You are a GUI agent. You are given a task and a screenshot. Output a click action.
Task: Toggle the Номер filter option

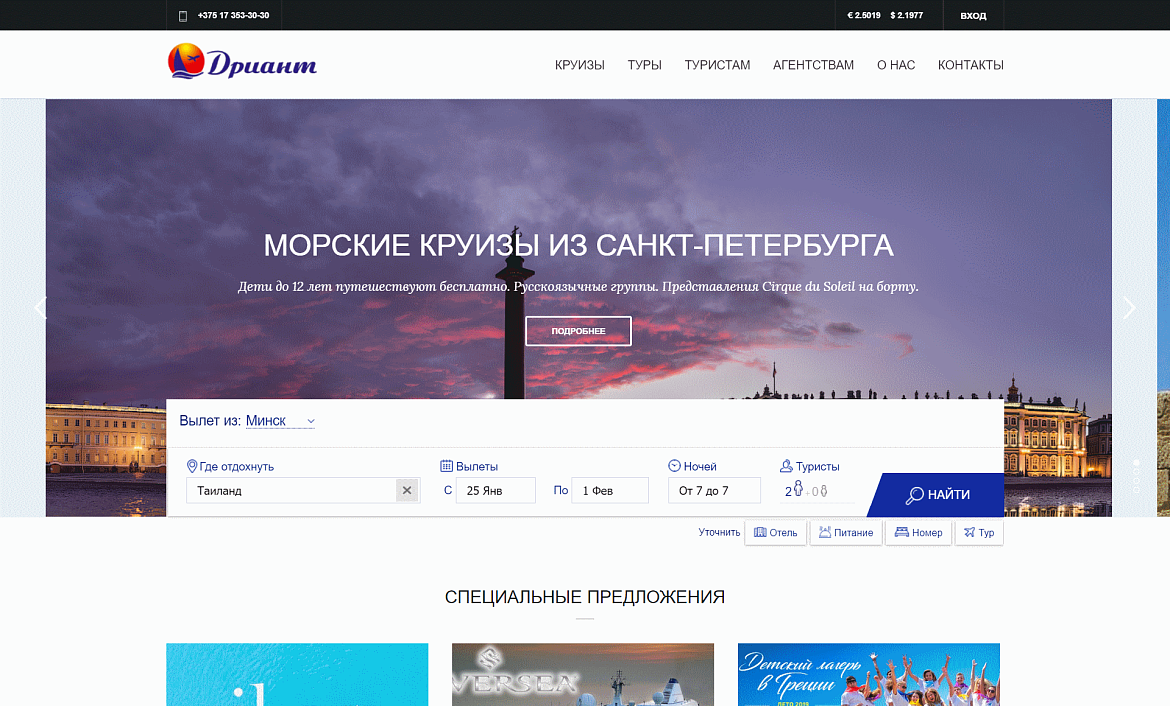919,533
